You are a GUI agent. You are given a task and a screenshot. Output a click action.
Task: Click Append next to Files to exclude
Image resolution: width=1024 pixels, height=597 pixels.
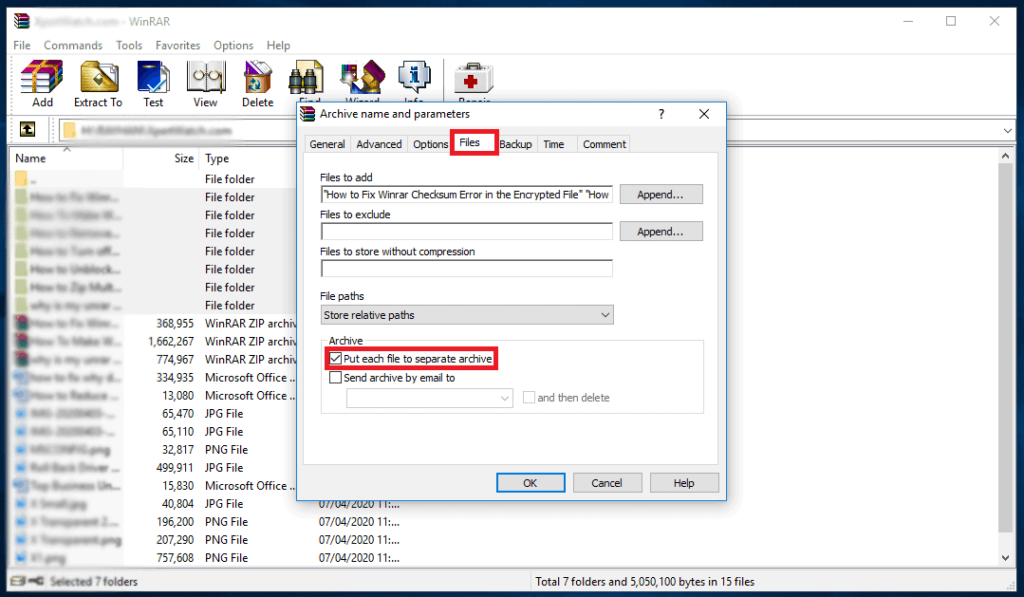(661, 231)
